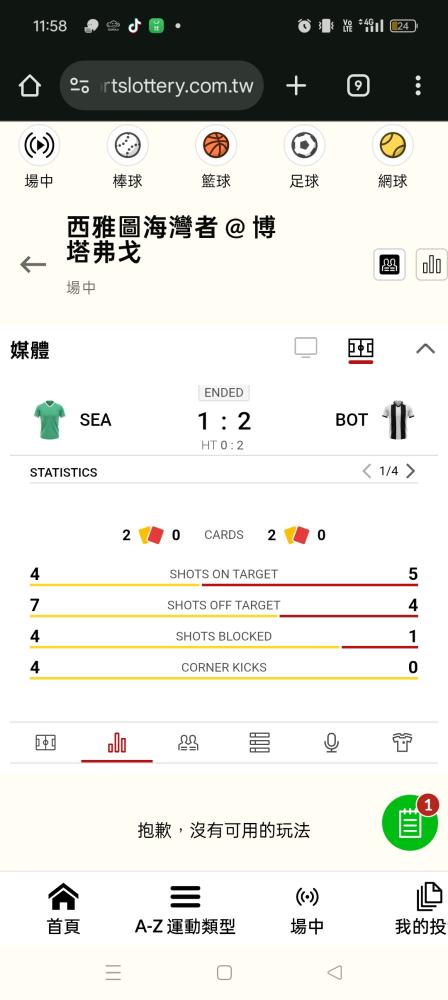448x1000 pixels.
Task: Go back with the left arrow
Action: [x=33, y=264]
